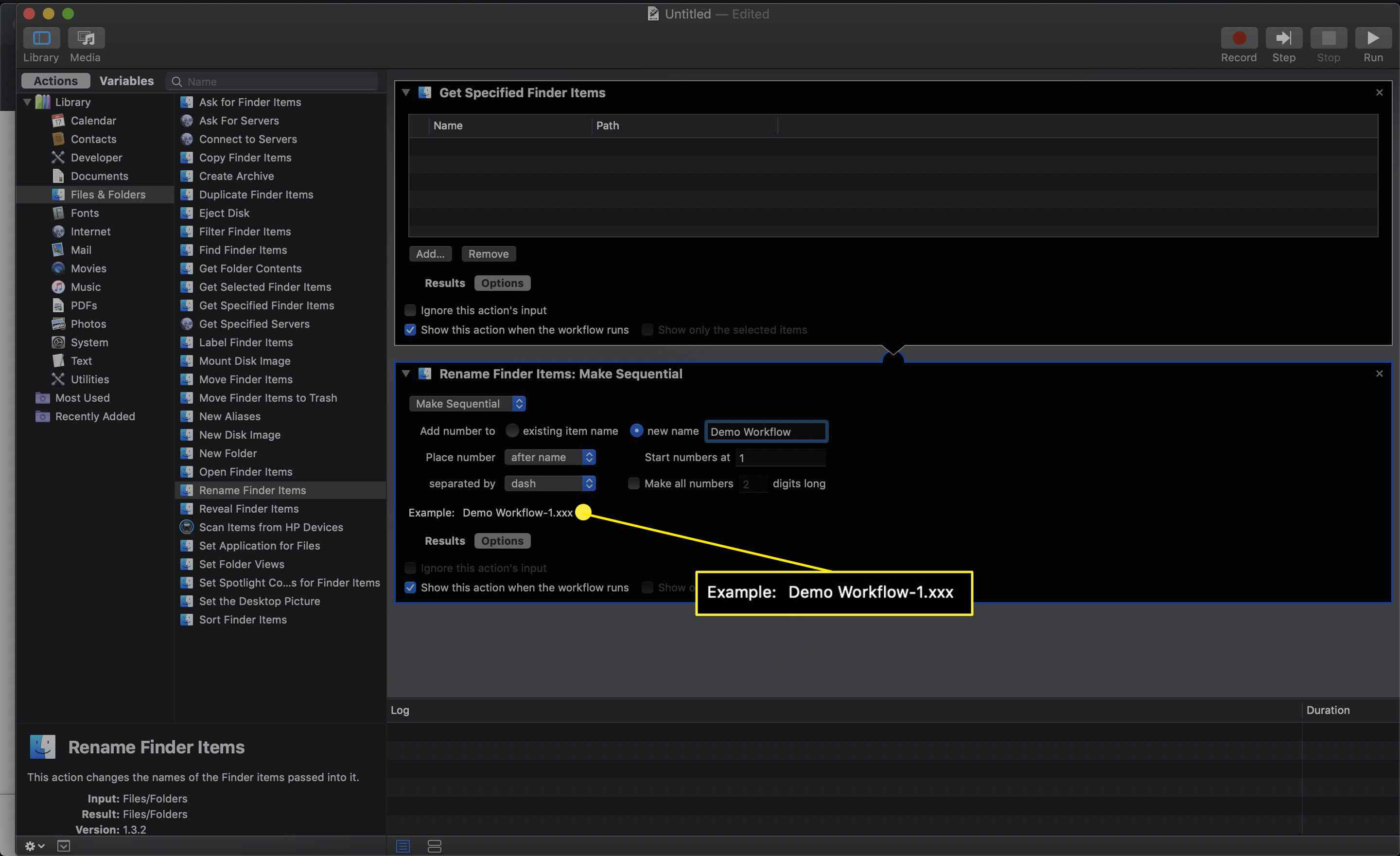Screen dimensions: 1400x856
Task: Switch to the Options tab in Rename action
Action: pos(501,540)
